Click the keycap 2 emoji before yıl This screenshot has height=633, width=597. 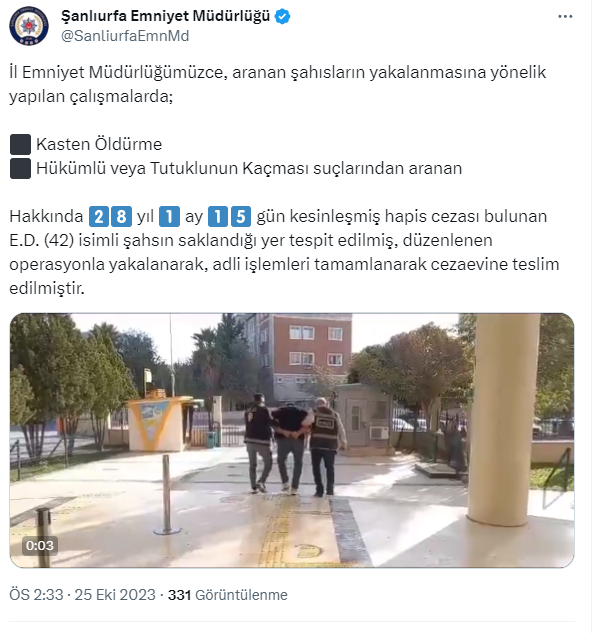click(99, 217)
